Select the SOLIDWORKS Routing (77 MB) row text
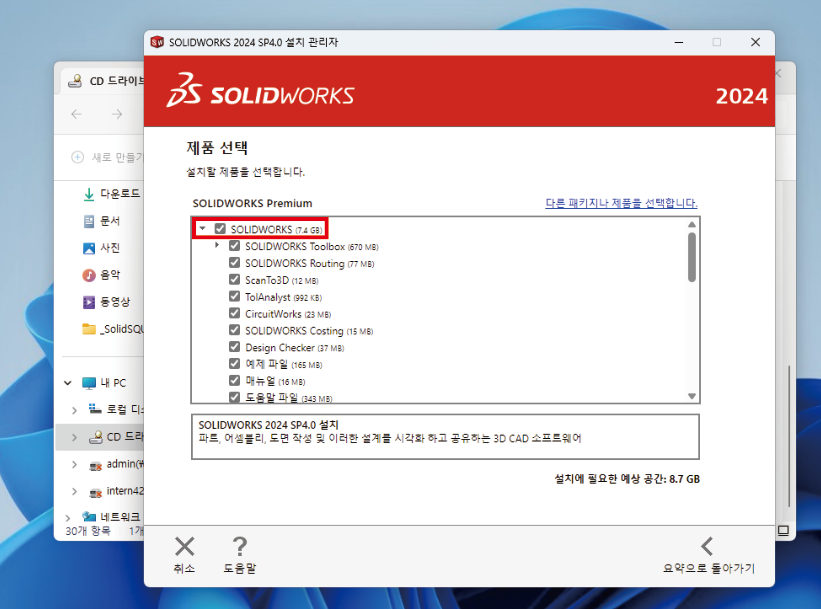Image resolution: width=821 pixels, height=609 pixels. point(309,263)
